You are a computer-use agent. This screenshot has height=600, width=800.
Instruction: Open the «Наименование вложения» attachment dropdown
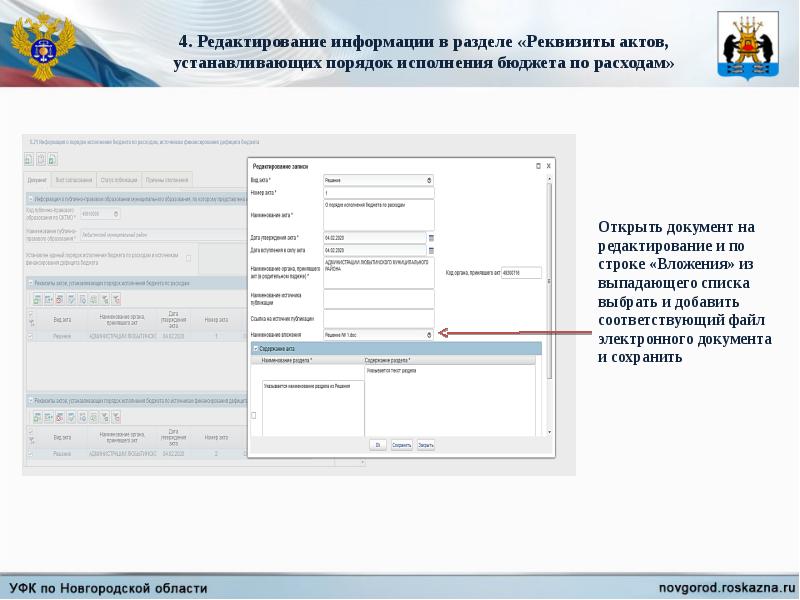pos(429,334)
